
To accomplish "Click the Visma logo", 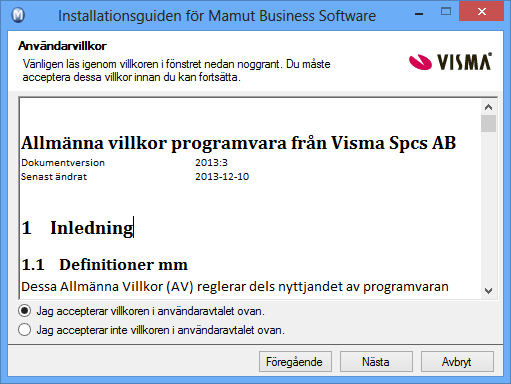I will click(450, 62).
